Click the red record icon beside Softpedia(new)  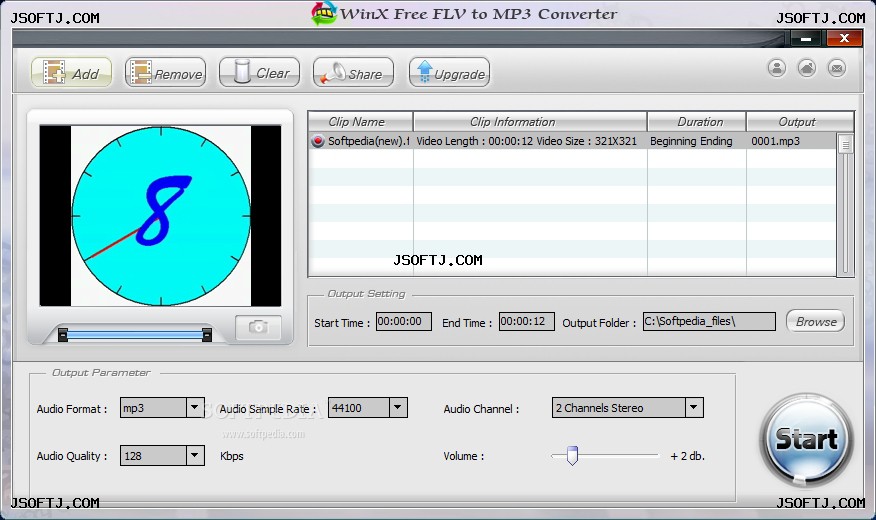[318, 141]
